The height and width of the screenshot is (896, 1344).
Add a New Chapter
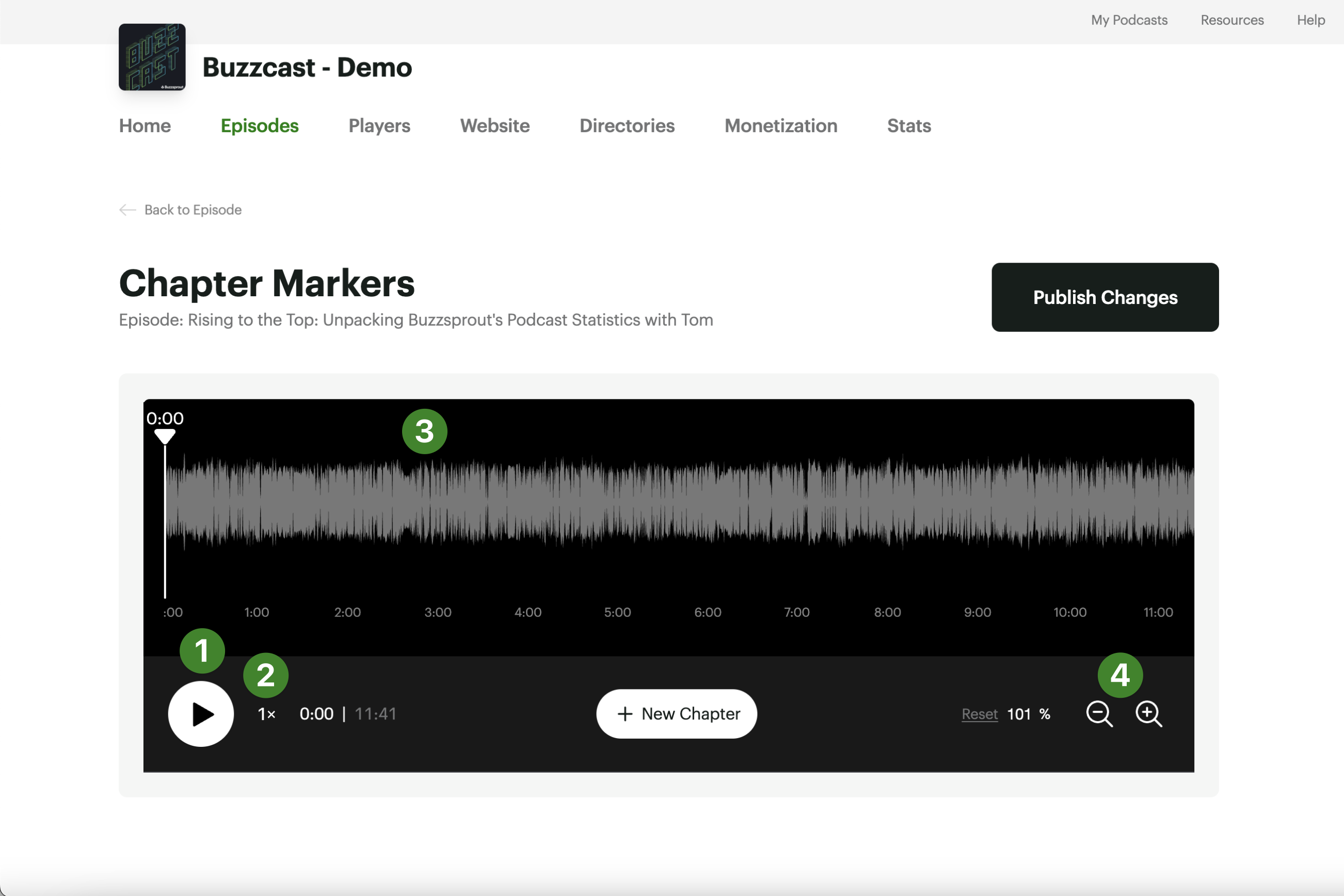point(677,714)
